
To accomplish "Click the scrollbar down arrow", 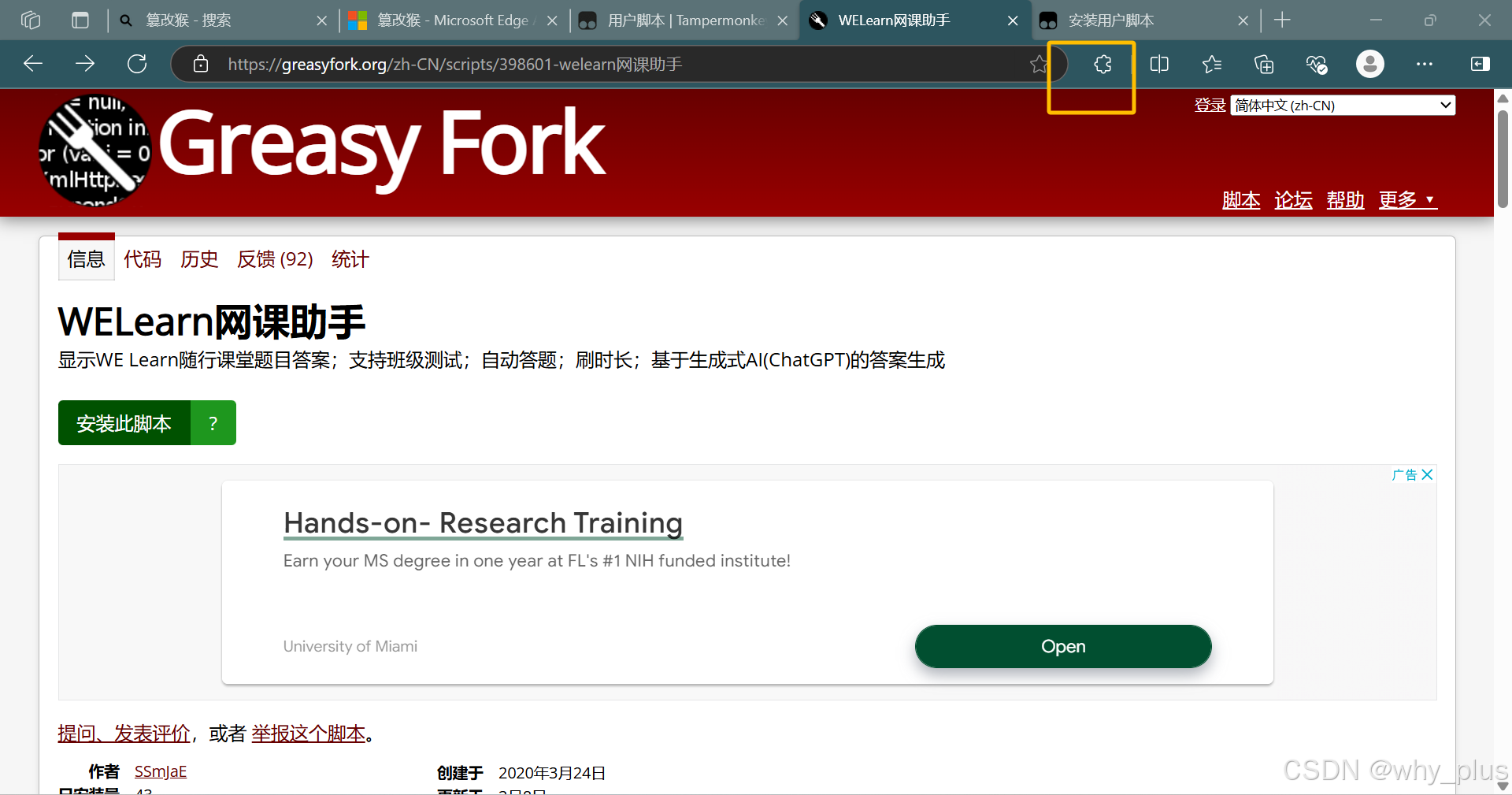I will pos(1503,786).
